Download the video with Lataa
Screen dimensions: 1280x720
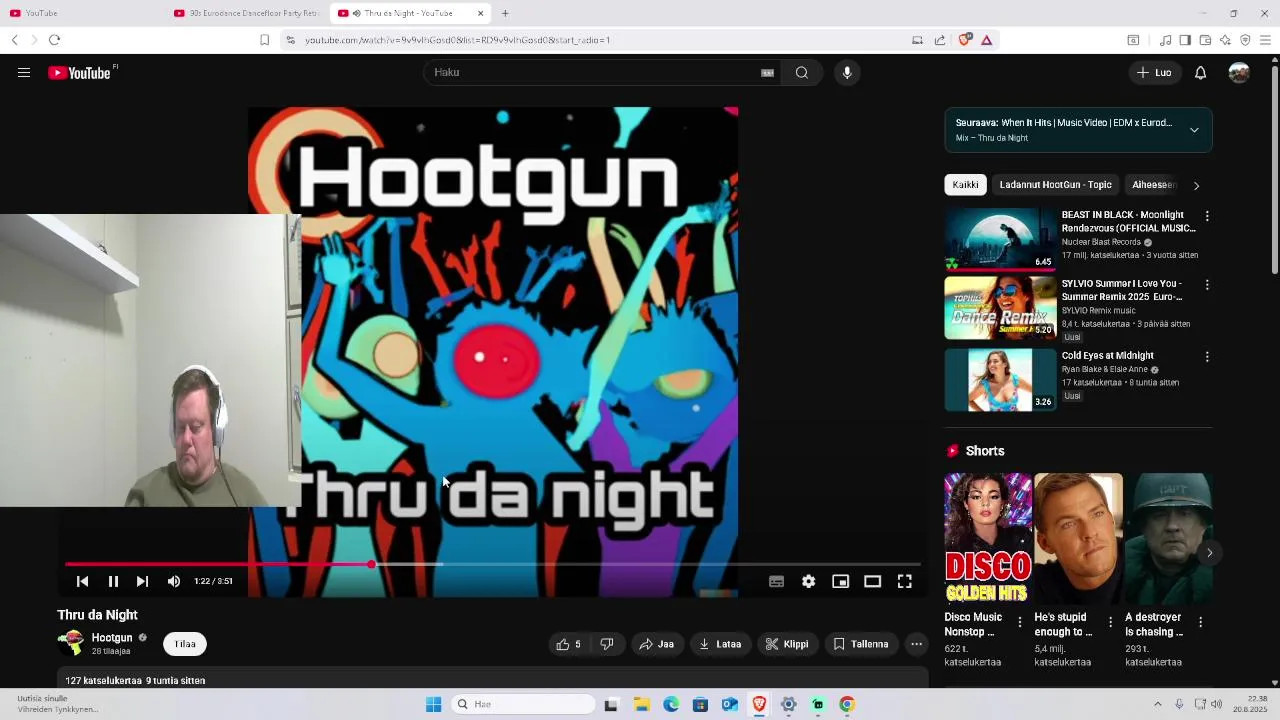720,644
